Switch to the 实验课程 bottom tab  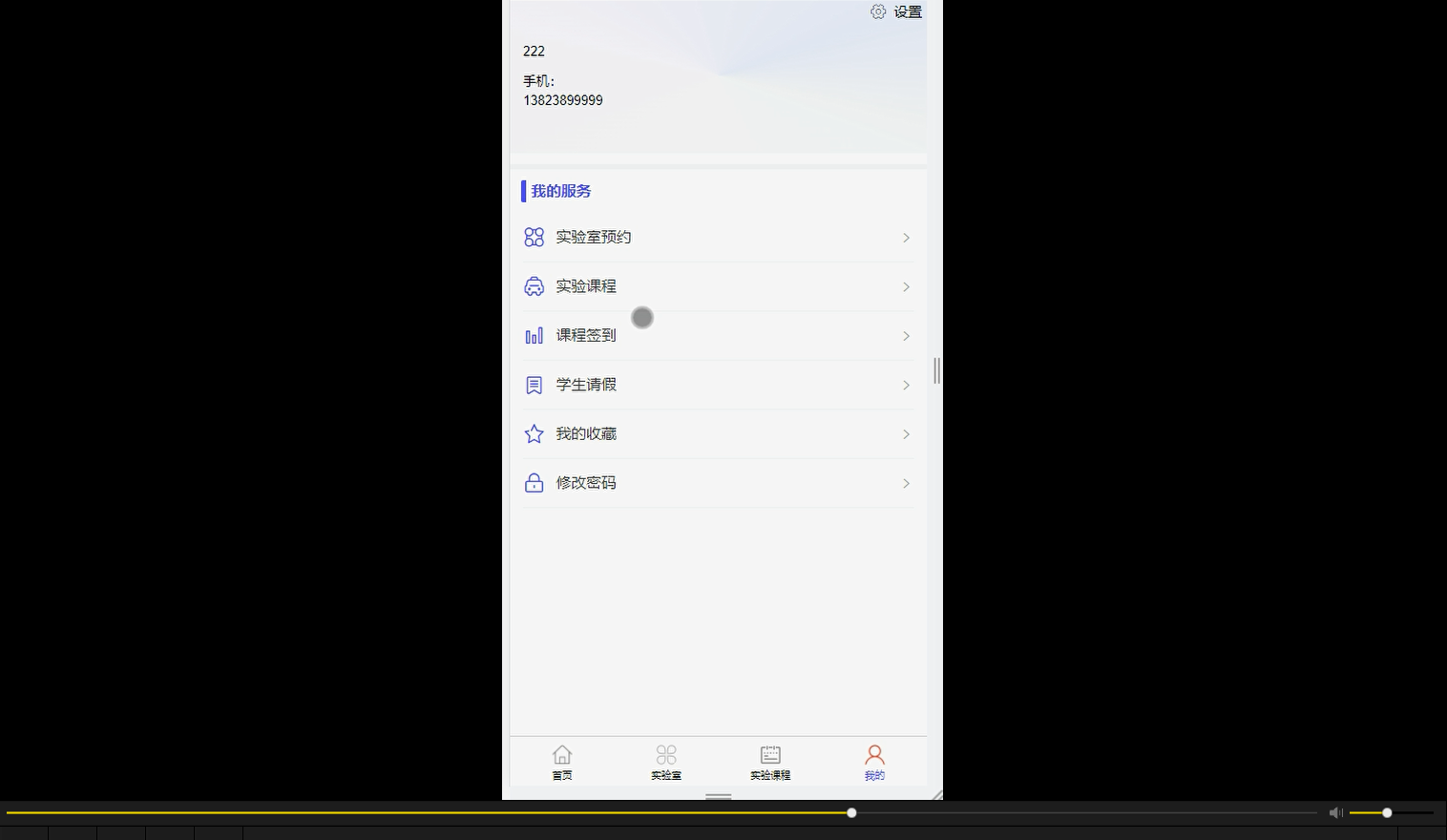(769, 761)
